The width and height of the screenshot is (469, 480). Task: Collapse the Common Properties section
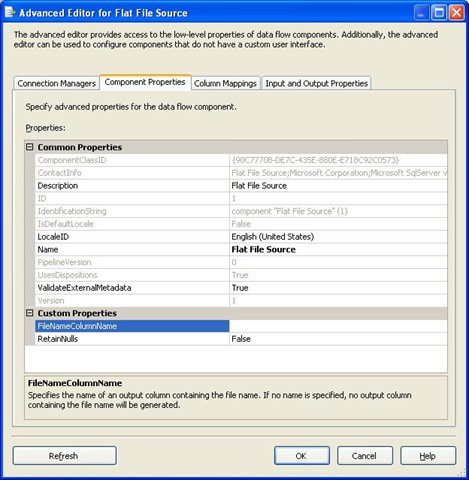pyautogui.click(x=30, y=147)
